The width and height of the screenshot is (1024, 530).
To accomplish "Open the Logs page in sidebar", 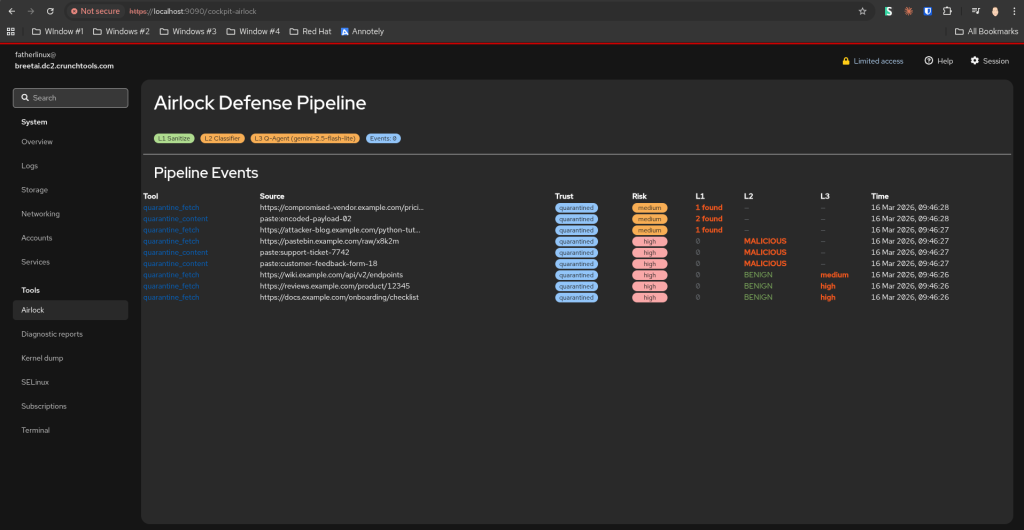I will (30, 166).
